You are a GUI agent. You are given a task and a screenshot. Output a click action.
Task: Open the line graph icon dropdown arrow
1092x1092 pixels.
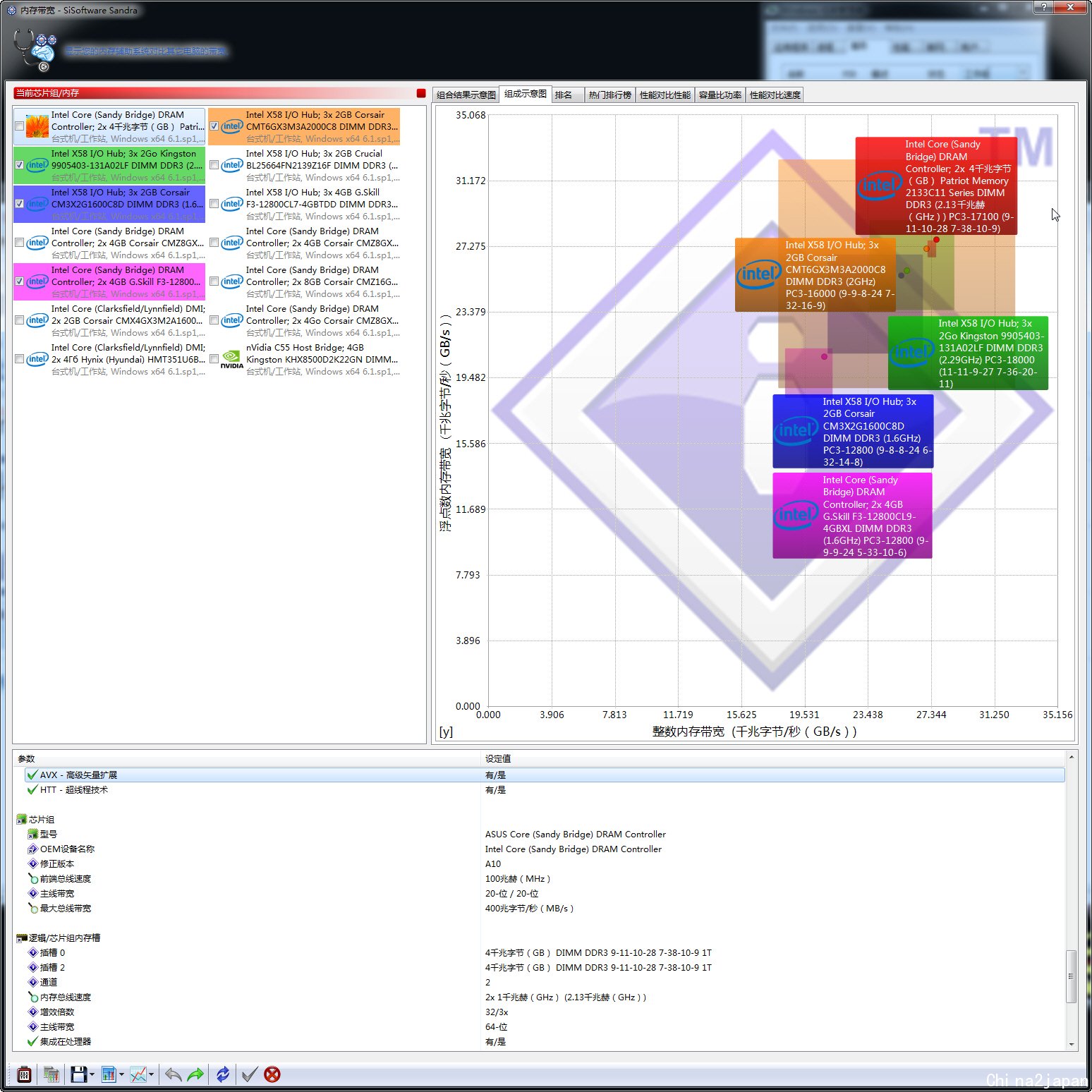(x=151, y=1074)
